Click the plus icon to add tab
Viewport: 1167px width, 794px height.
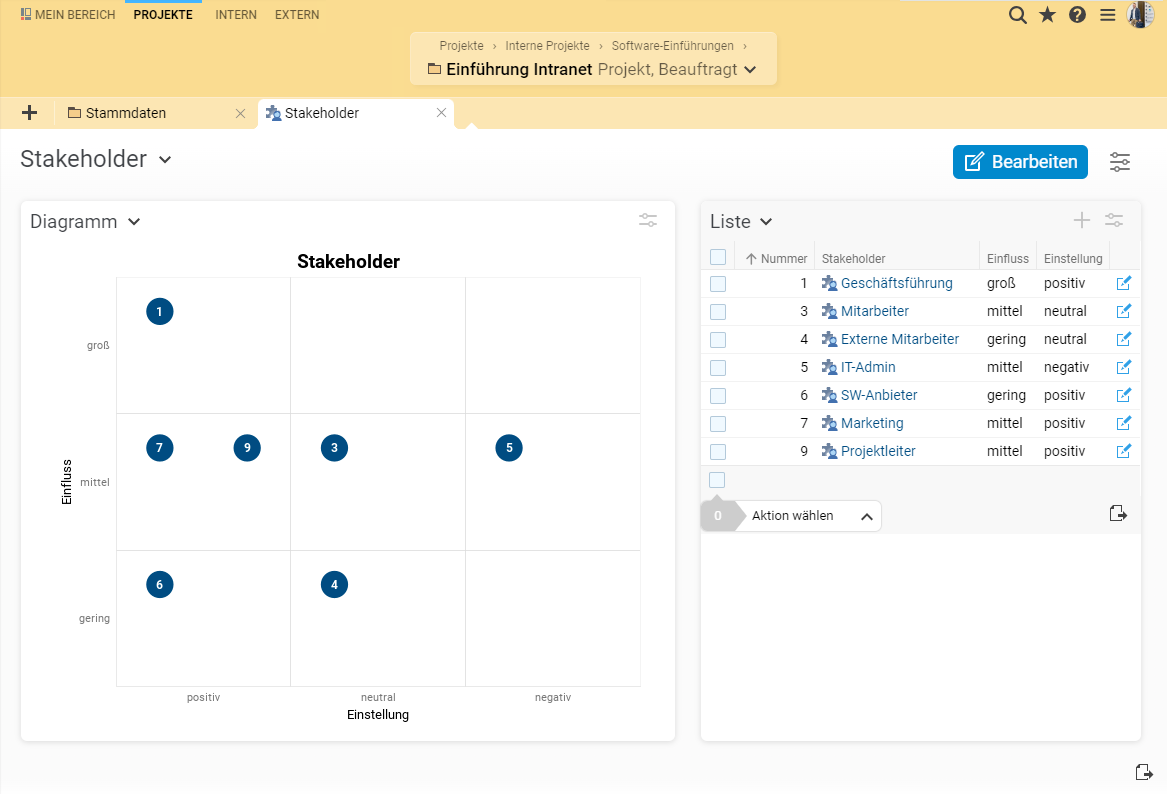point(29,113)
